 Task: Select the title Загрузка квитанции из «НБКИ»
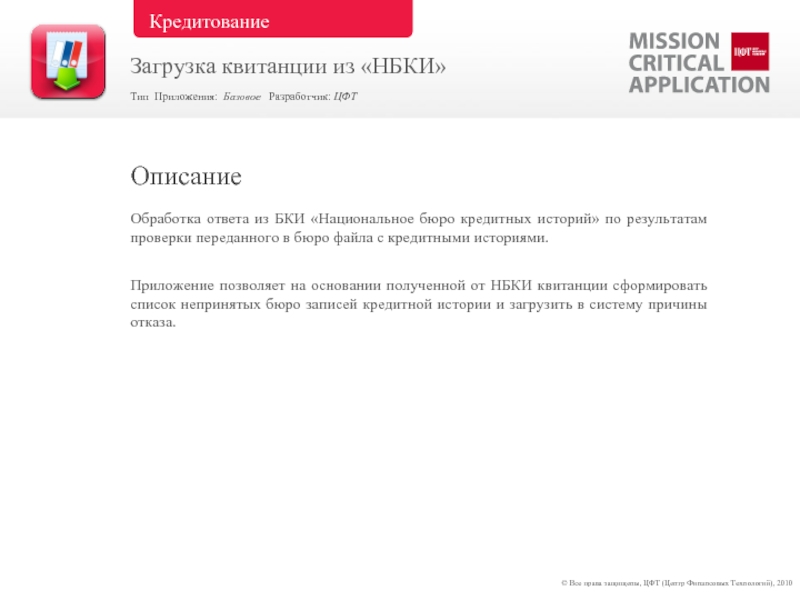288,66
